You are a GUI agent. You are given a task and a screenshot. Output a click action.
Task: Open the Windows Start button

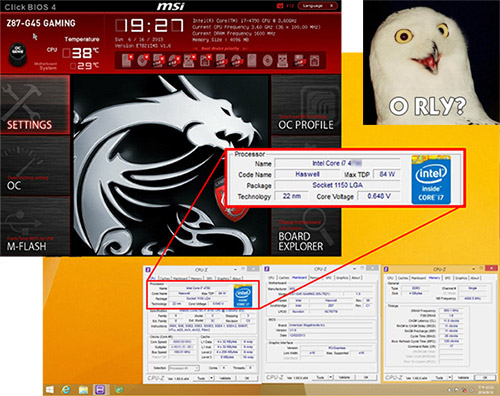coord(50,390)
